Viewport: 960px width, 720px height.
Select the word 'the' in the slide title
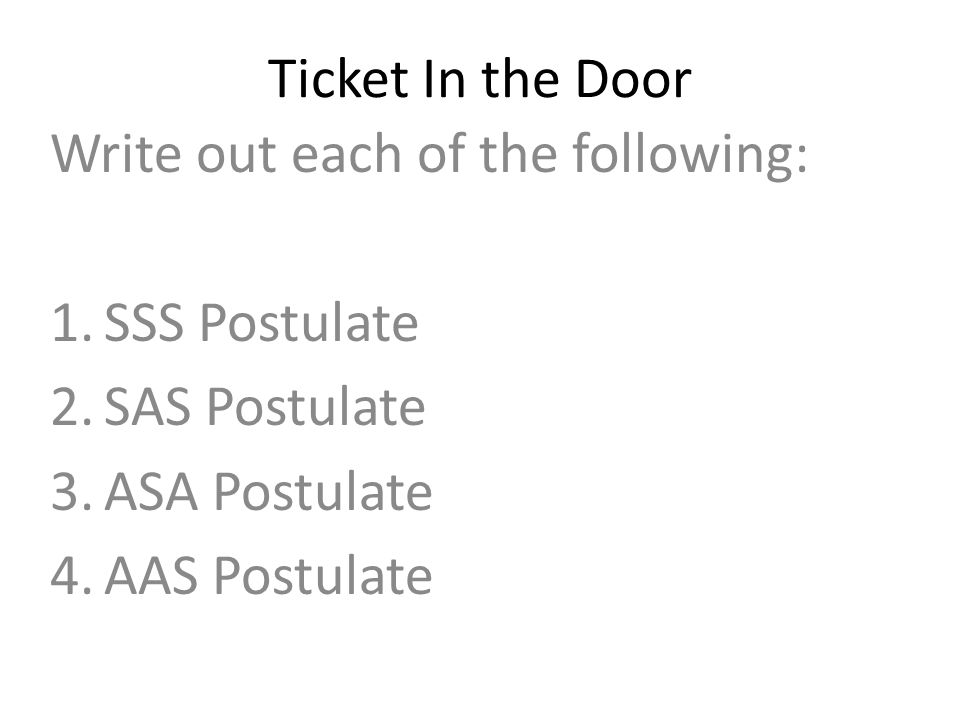[x=520, y=78]
